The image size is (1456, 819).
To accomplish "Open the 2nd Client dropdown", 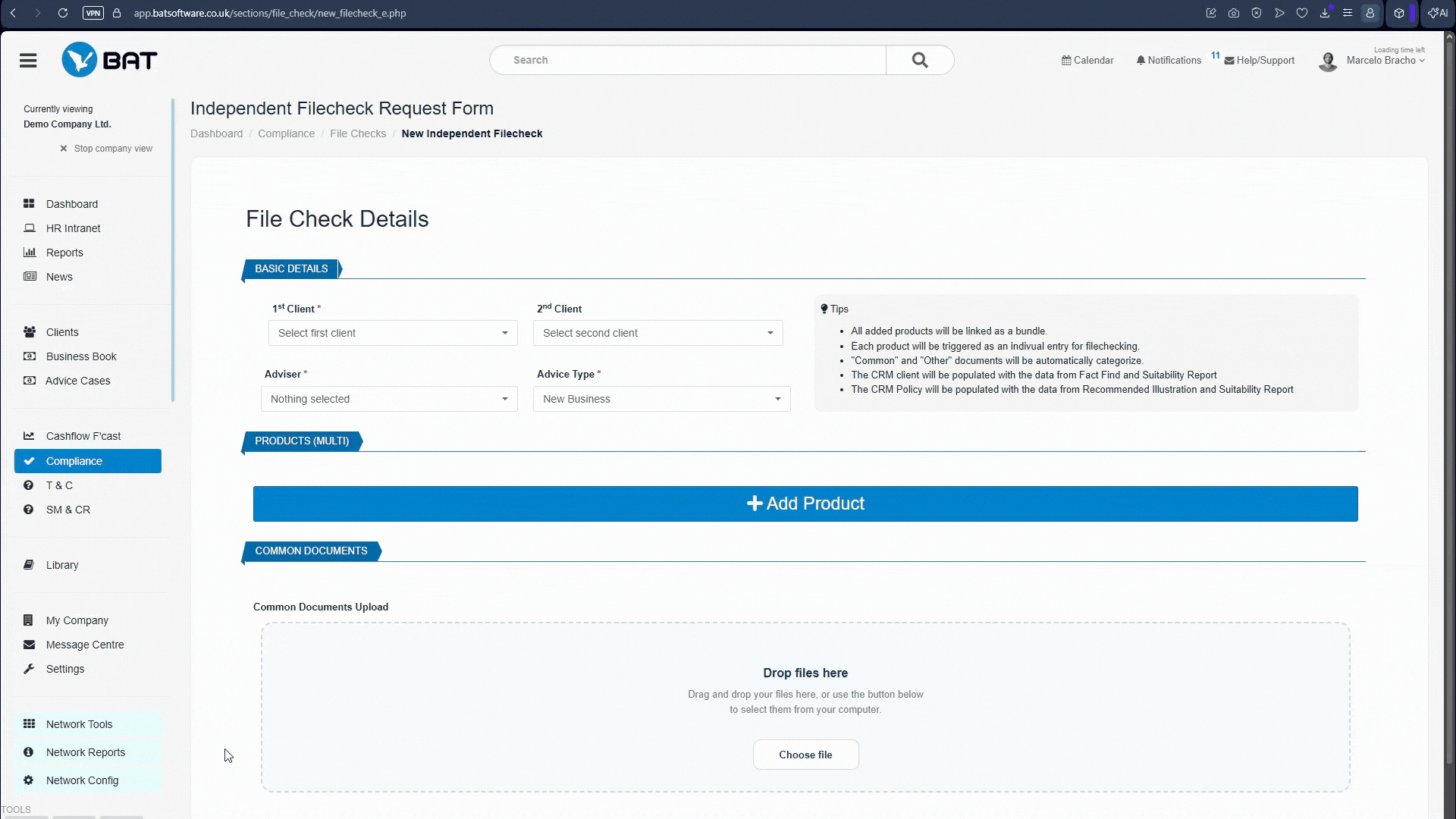I will 657,333.
